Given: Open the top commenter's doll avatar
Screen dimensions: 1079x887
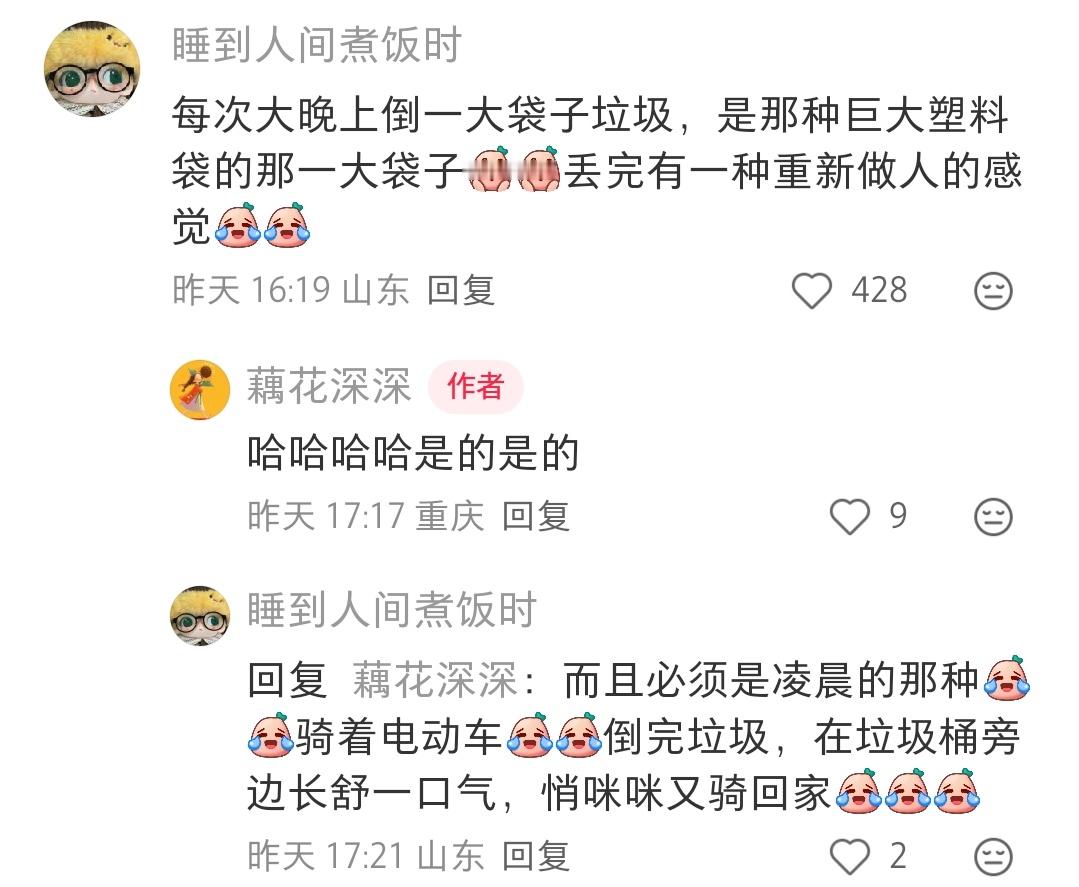Looking at the screenshot, I should pyautogui.click(x=92, y=69).
